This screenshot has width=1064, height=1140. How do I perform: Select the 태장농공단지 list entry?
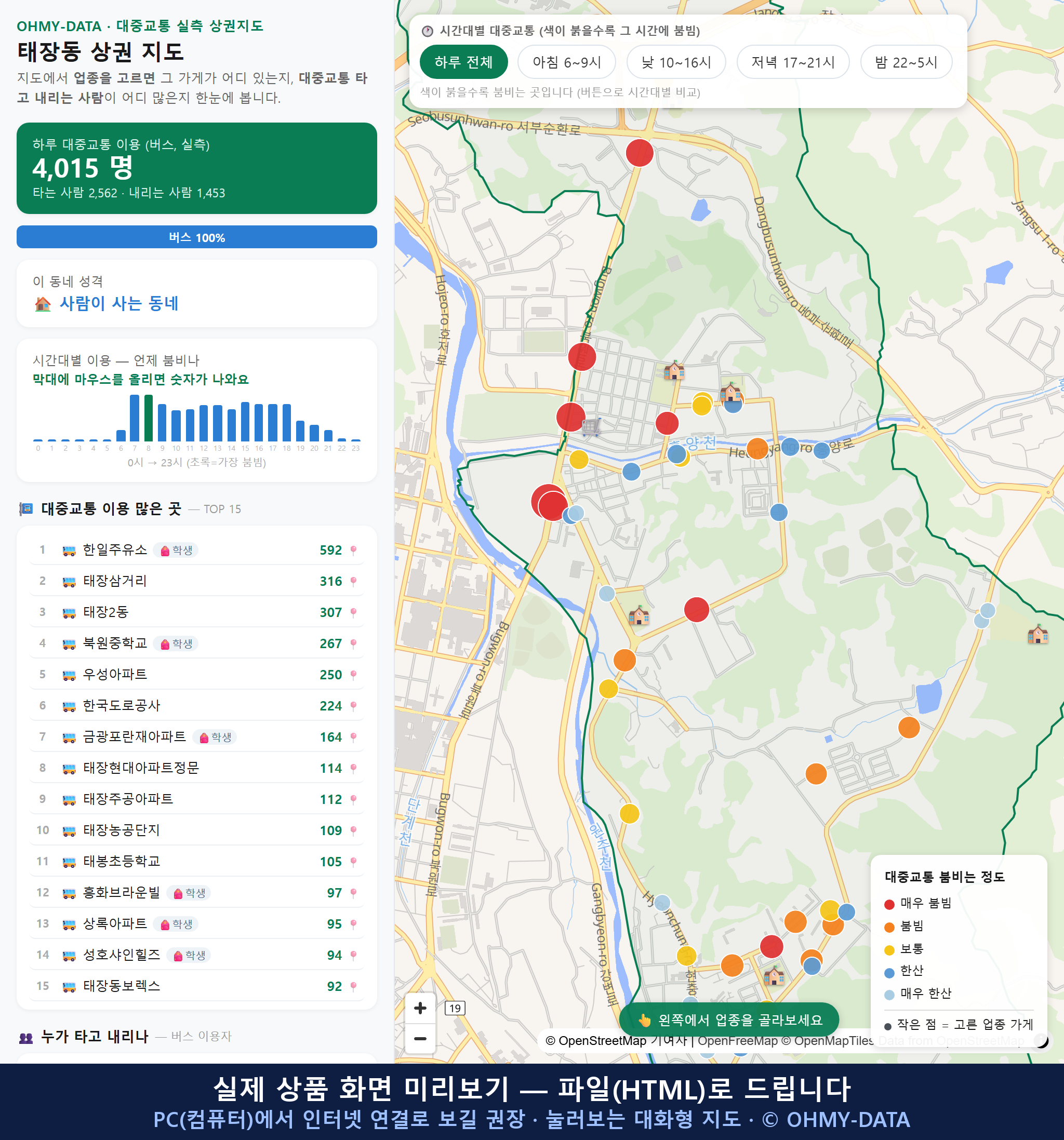pos(197,831)
